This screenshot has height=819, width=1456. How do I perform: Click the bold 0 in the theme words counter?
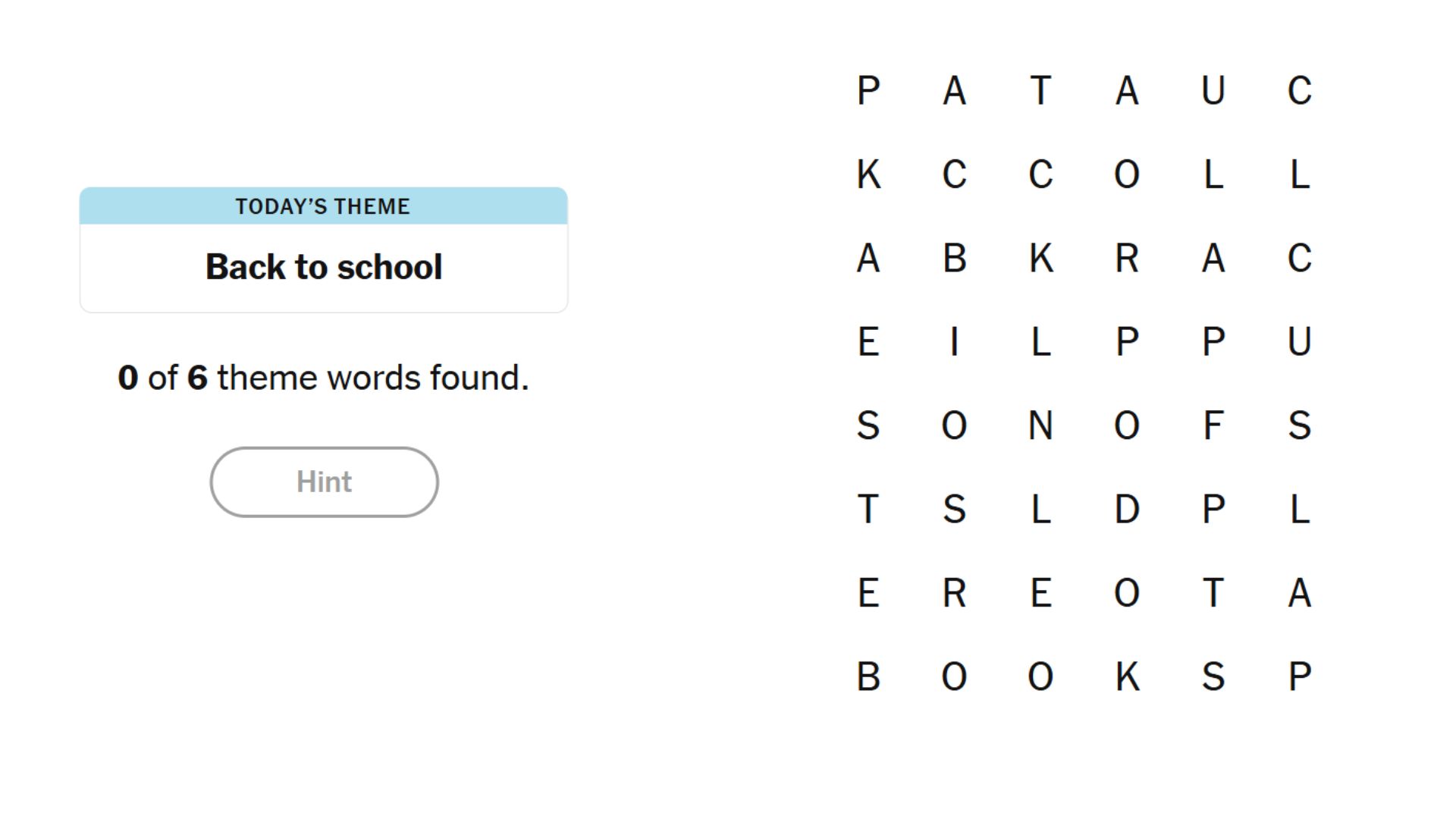click(127, 377)
